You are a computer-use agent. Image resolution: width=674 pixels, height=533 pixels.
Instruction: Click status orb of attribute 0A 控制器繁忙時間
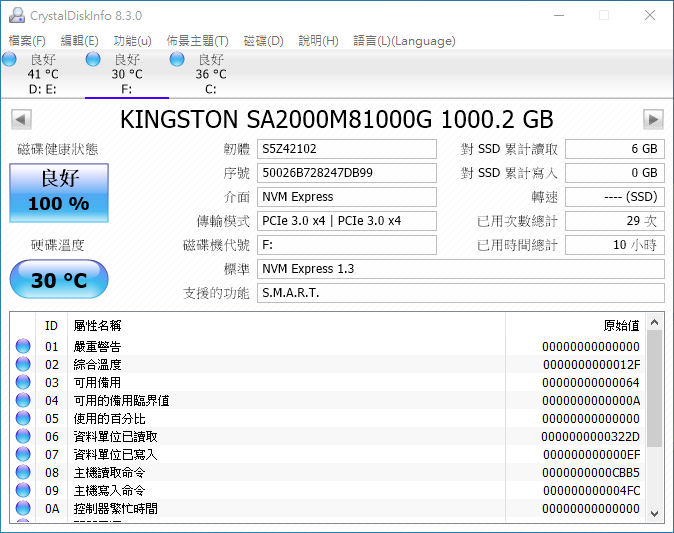23,509
